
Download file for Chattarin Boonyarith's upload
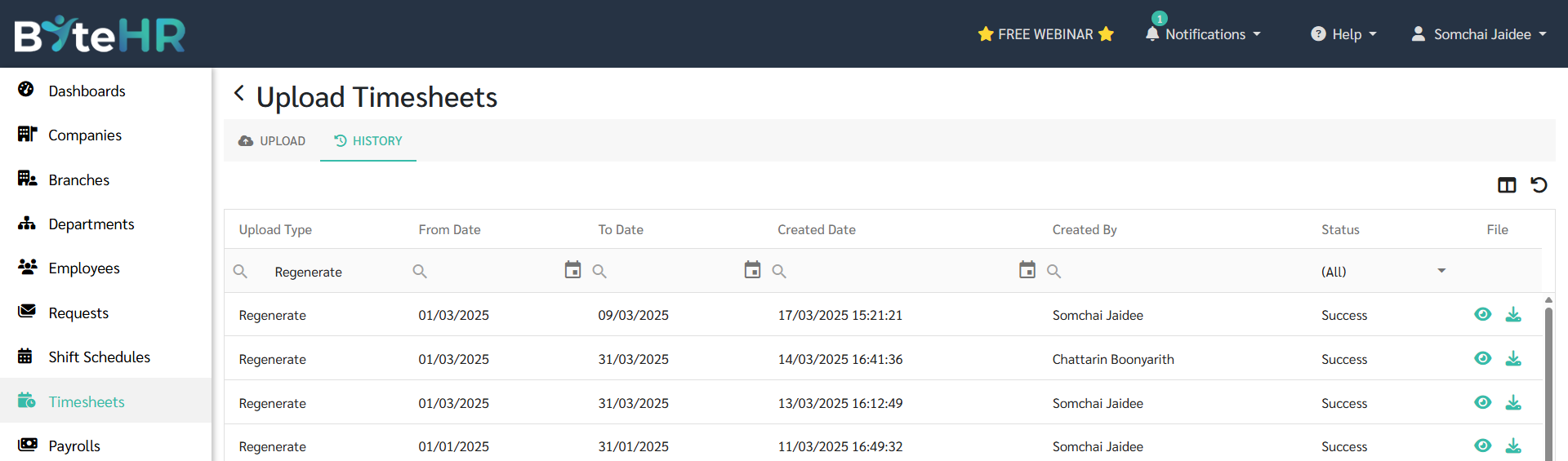point(1513,359)
